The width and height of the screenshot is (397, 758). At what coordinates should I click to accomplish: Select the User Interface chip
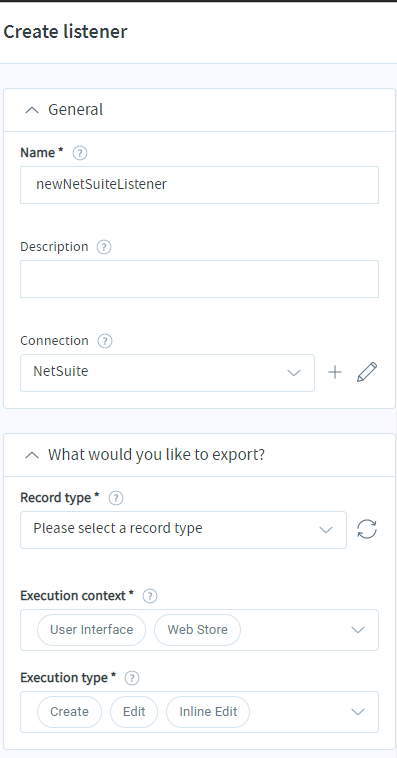tap(91, 630)
